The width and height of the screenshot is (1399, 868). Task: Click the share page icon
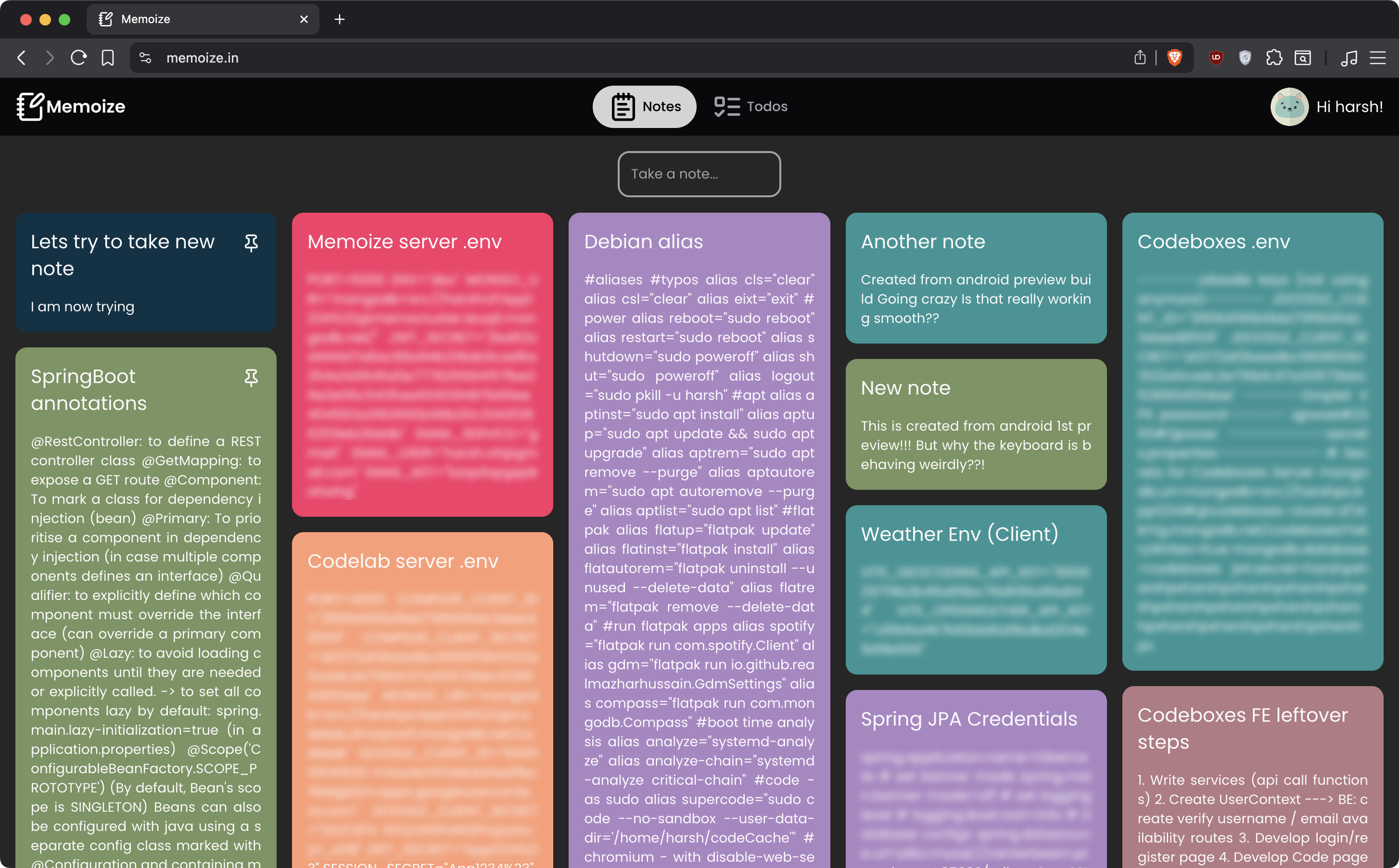[1140, 58]
